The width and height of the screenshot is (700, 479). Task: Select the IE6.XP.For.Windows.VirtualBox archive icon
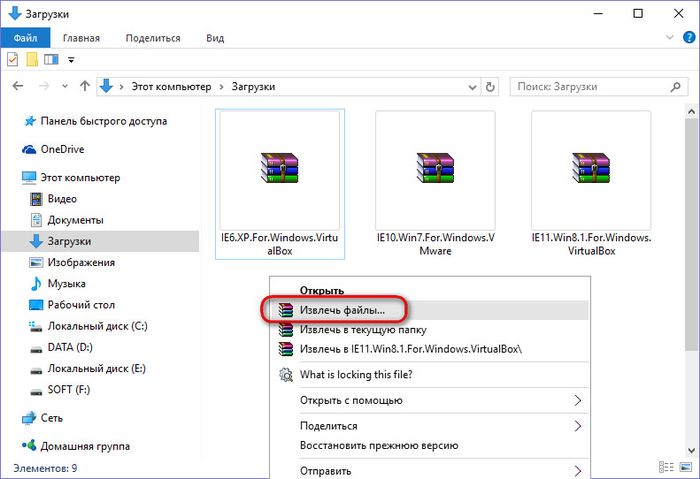[x=279, y=166]
